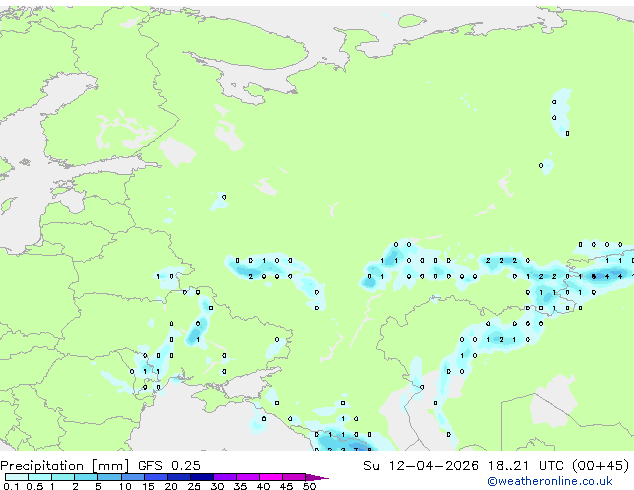Select the 'Precipitation [mm]' title text

[x=65, y=466]
